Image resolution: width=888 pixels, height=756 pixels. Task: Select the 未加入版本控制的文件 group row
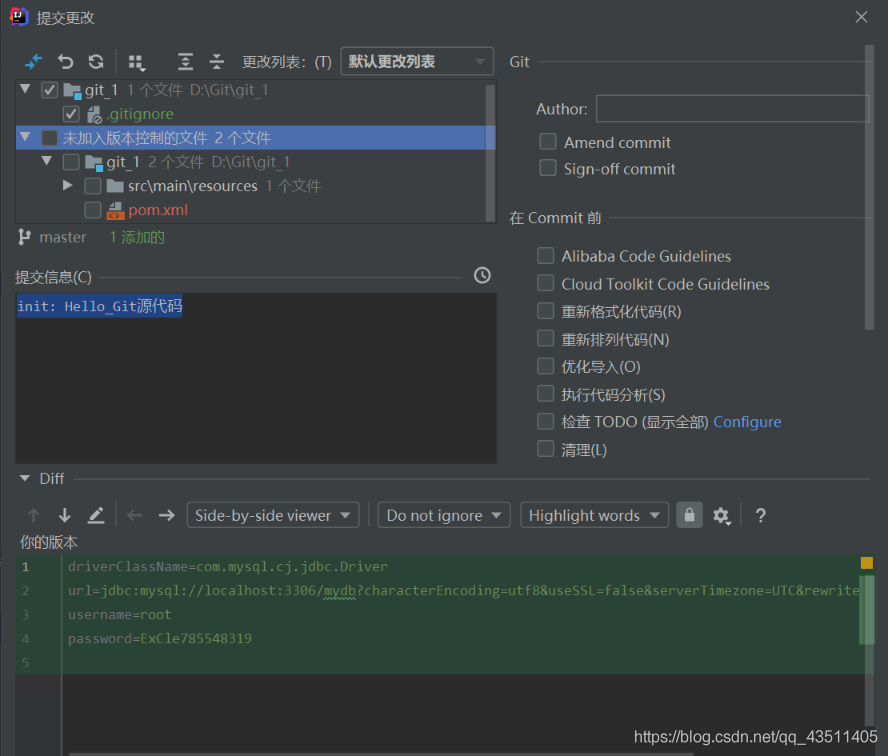pyautogui.click(x=166, y=138)
